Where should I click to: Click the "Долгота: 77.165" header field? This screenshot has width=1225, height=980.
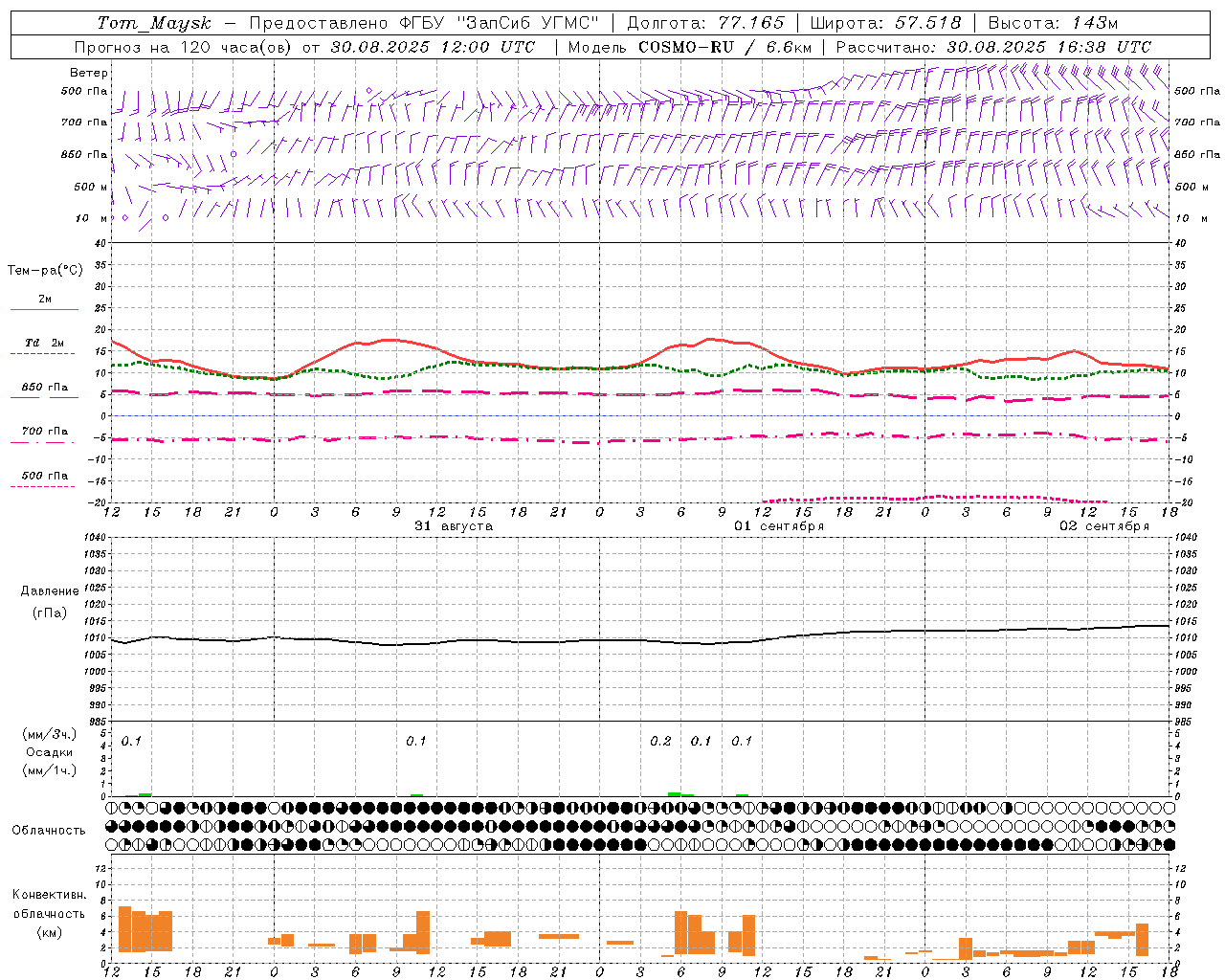(x=705, y=23)
